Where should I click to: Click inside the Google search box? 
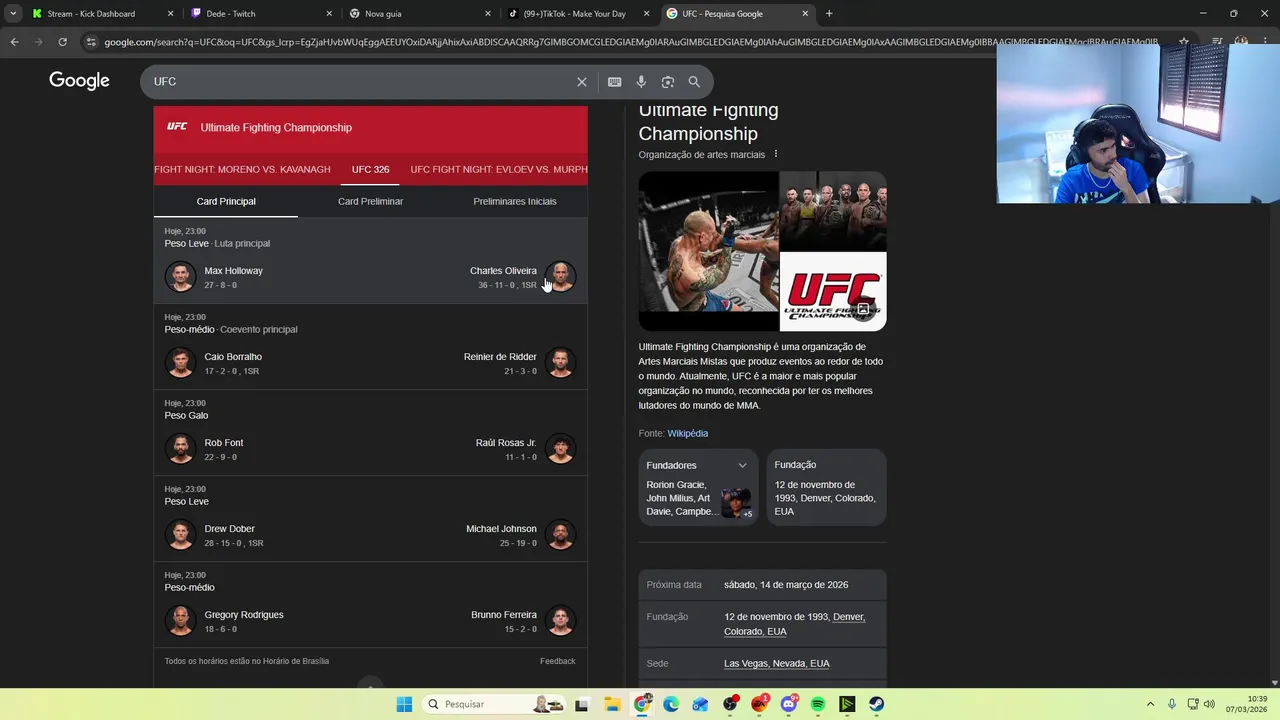pos(360,82)
